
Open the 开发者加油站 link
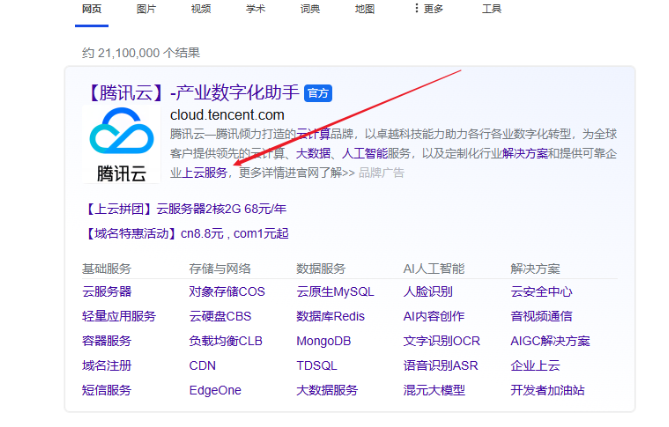(547, 390)
